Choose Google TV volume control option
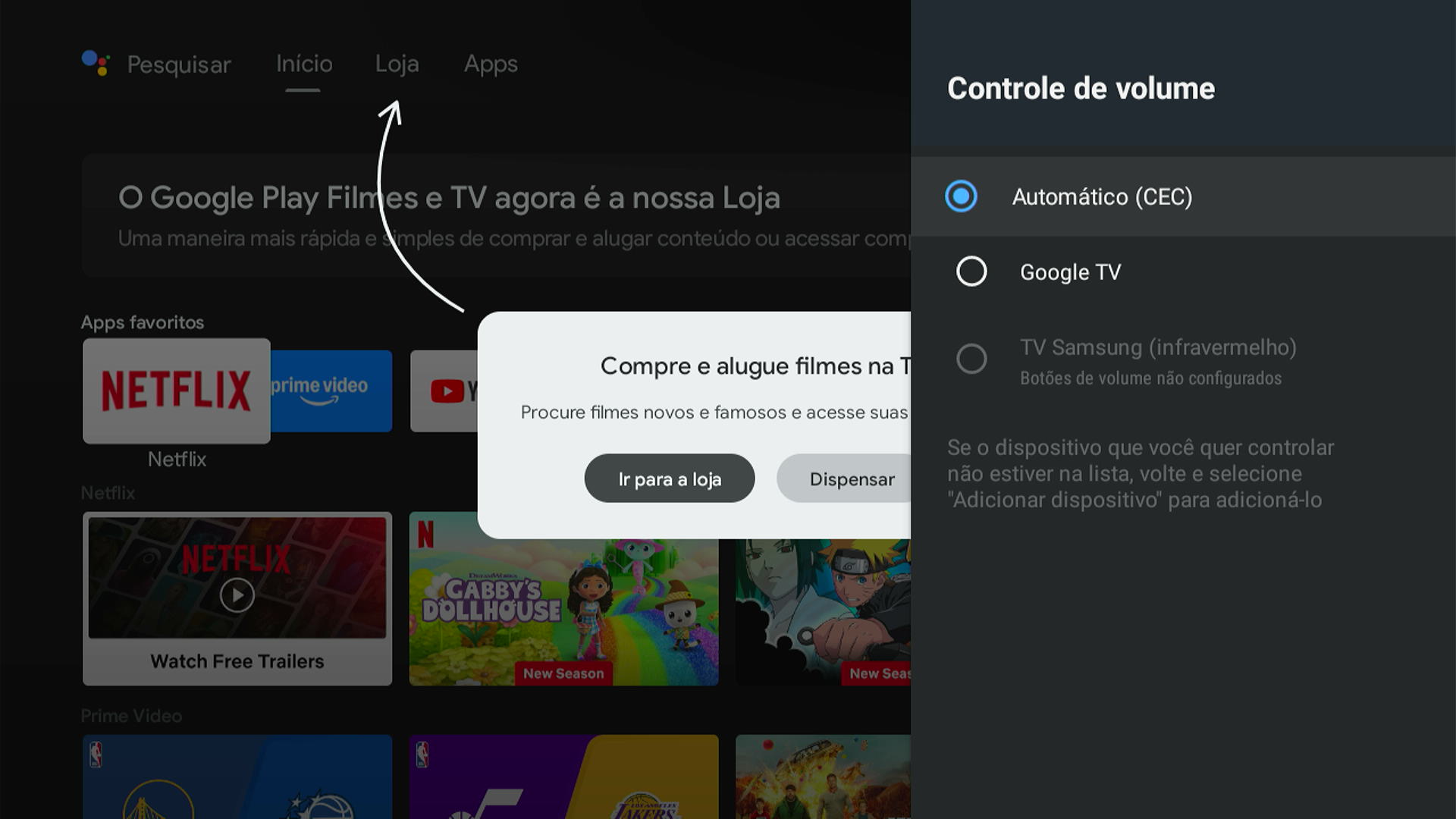1456x819 pixels. click(1183, 271)
